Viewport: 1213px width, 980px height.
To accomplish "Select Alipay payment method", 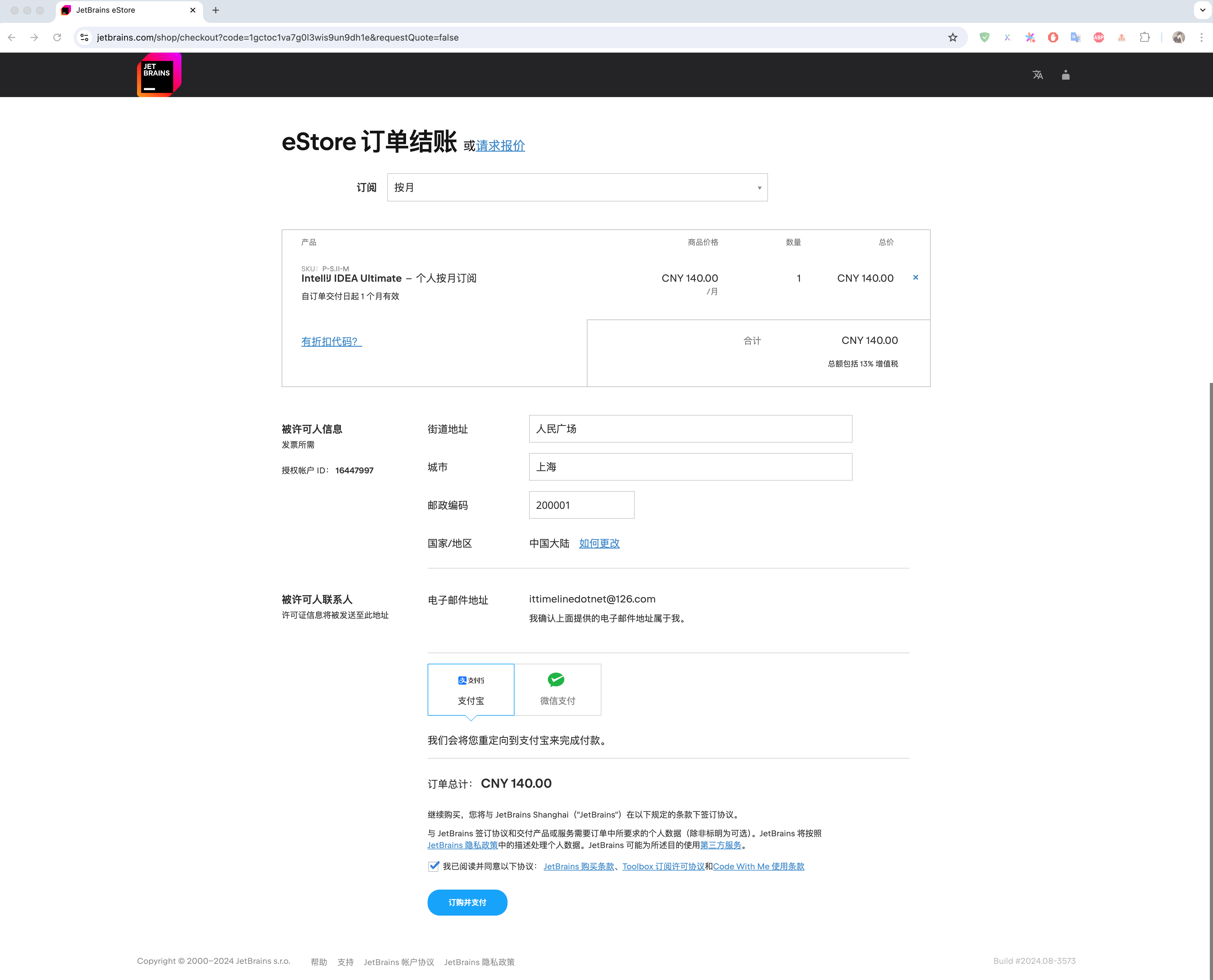I will tap(471, 689).
